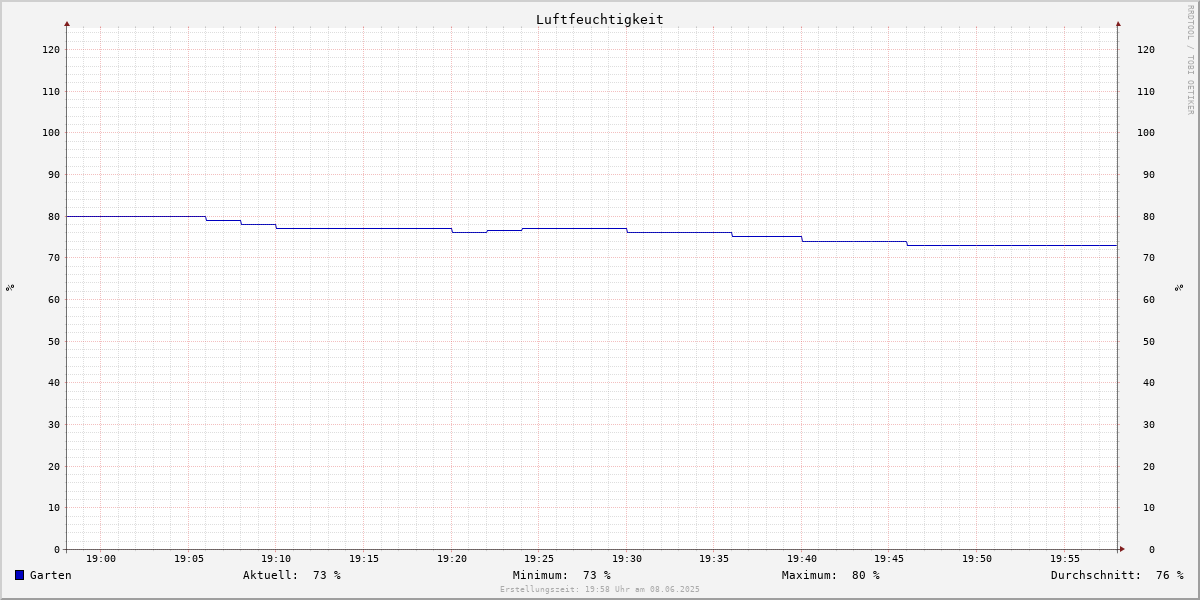
Task: Click the 19:55 x-axis time label
Action: 1065,559
